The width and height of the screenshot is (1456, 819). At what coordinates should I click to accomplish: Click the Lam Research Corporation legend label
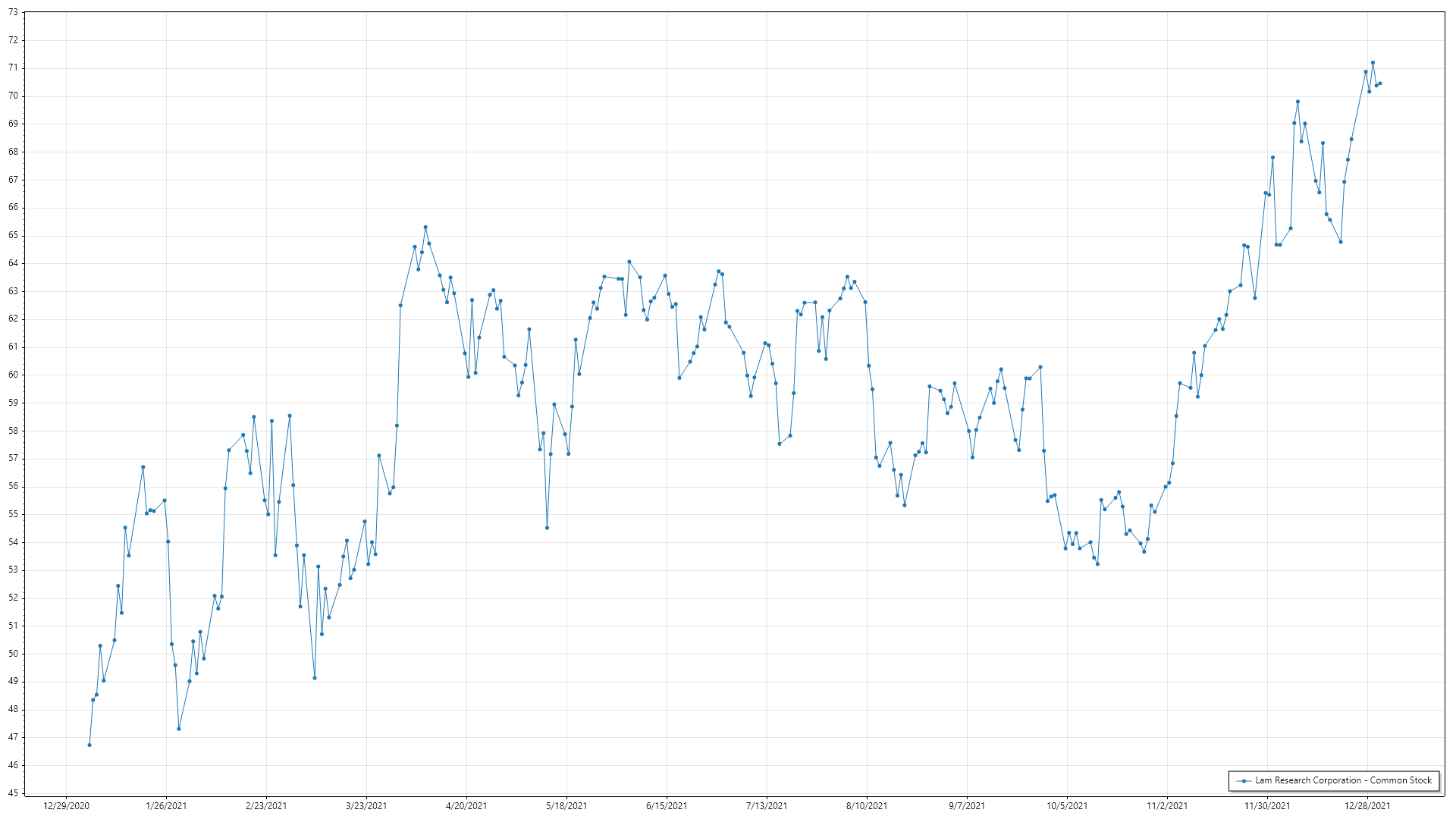click(x=1343, y=780)
